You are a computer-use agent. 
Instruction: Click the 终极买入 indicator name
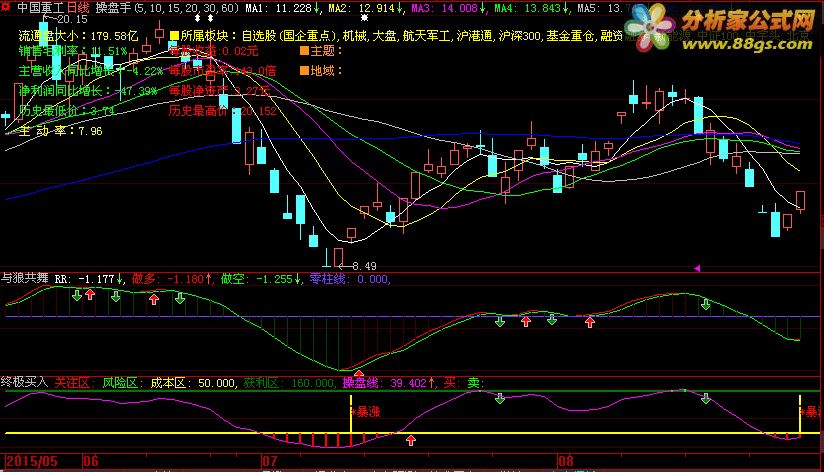(24, 382)
